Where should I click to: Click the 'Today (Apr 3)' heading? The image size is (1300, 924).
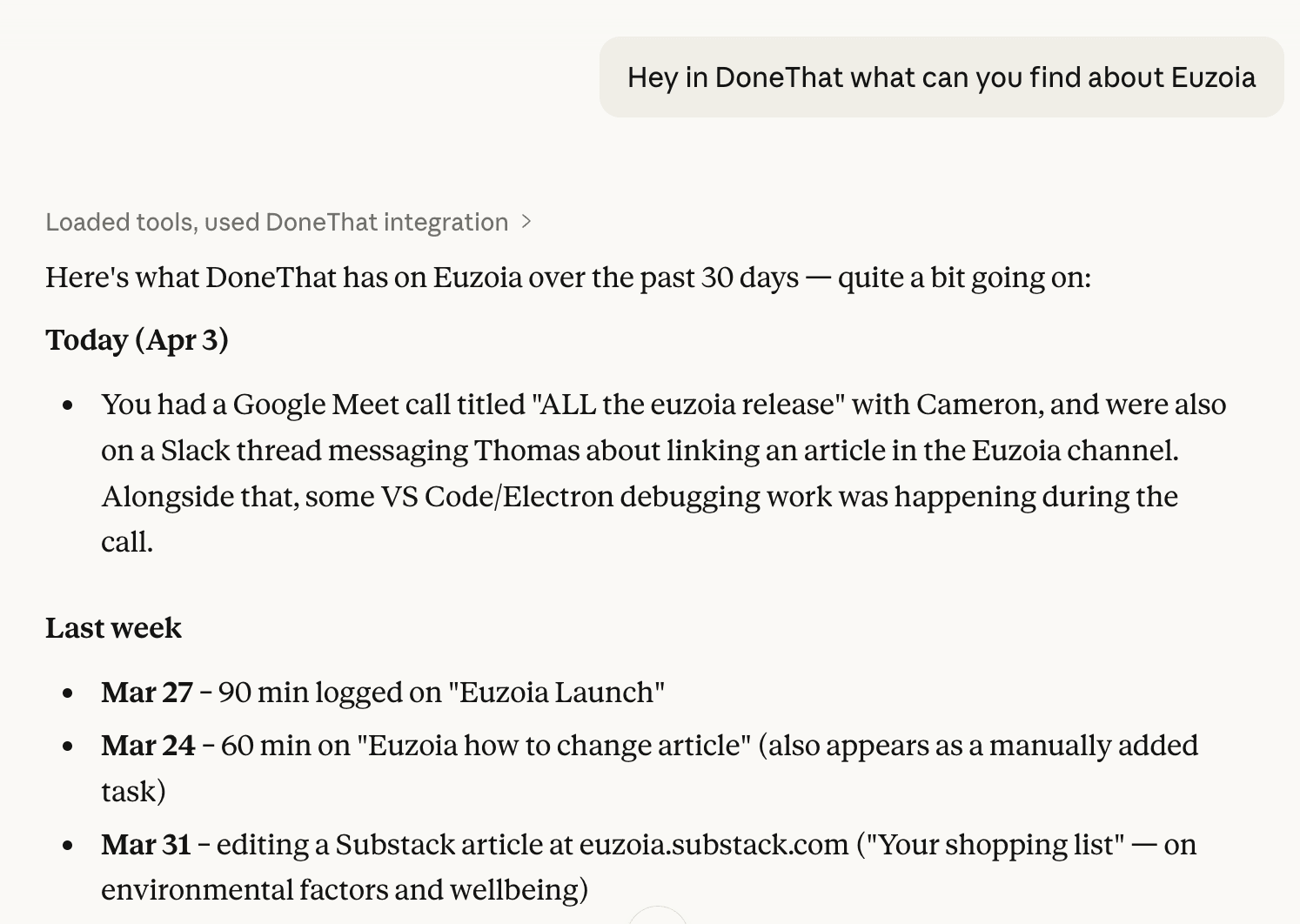pos(137,340)
